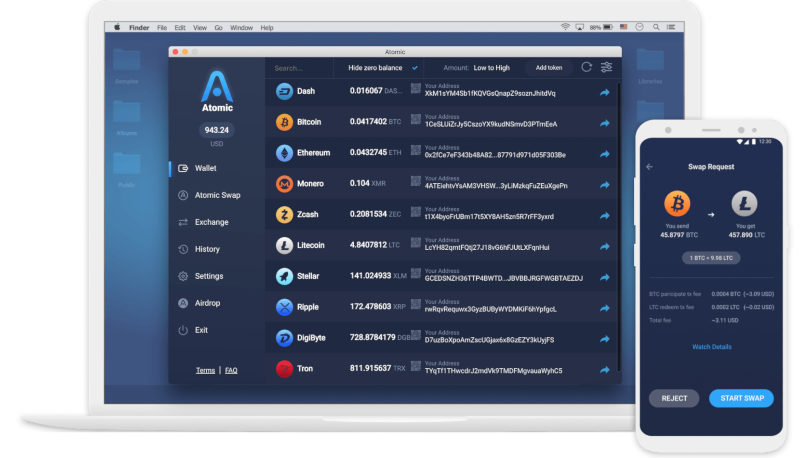Tap the START SWAP button on phone
800x458 pixels.
coord(742,398)
